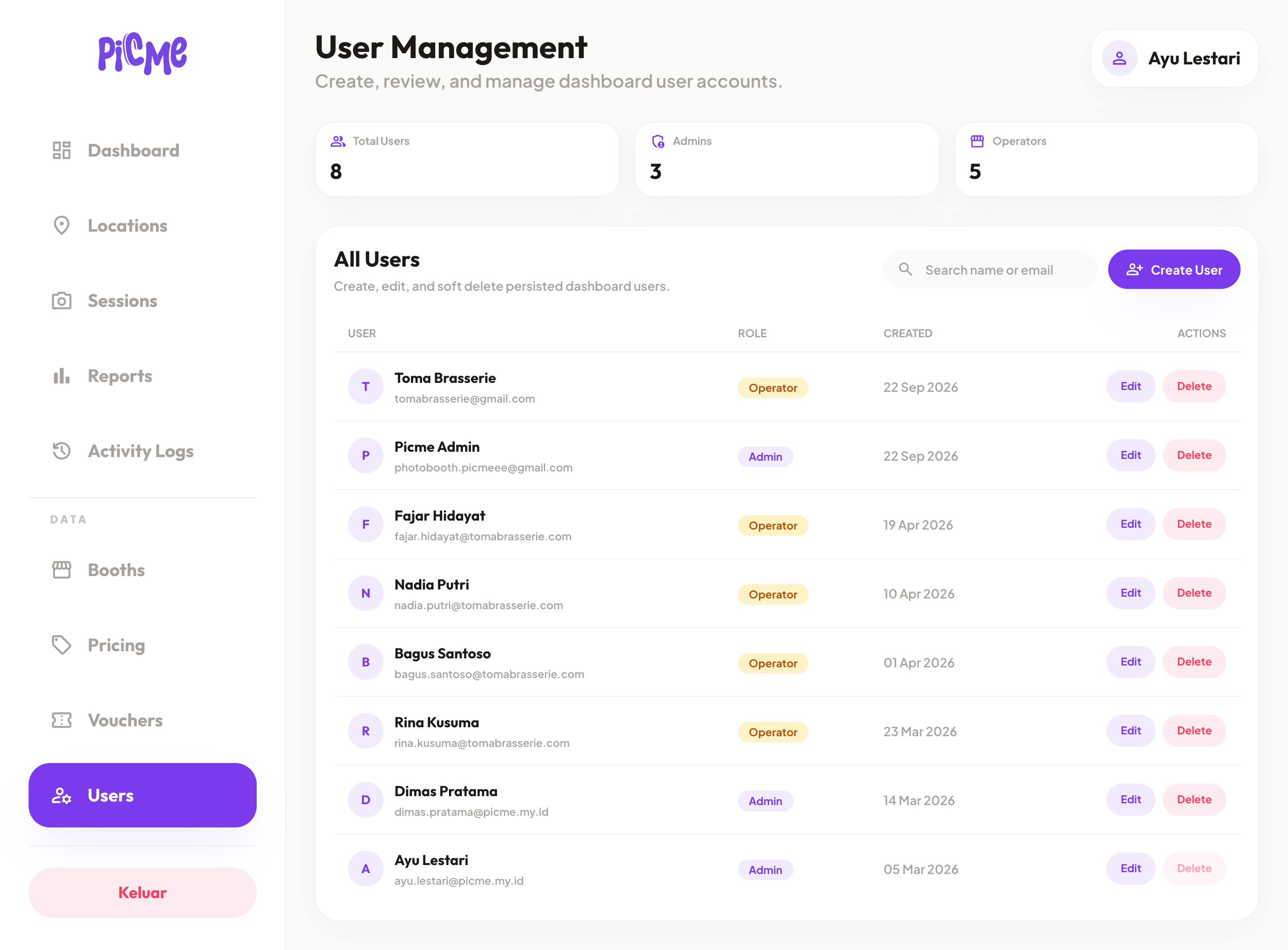
Task: Click the Sessions camera icon
Action: coord(62,301)
